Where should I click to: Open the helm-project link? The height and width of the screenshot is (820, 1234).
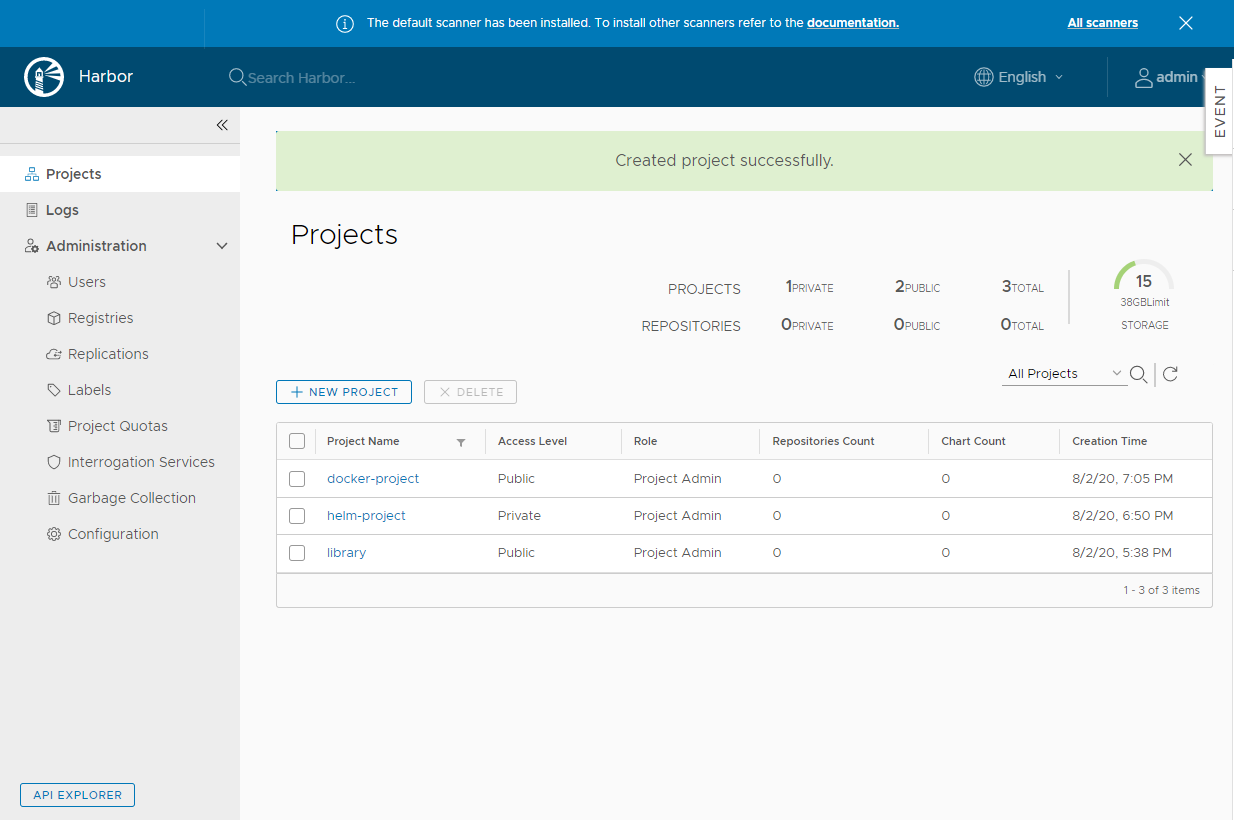pos(366,516)
